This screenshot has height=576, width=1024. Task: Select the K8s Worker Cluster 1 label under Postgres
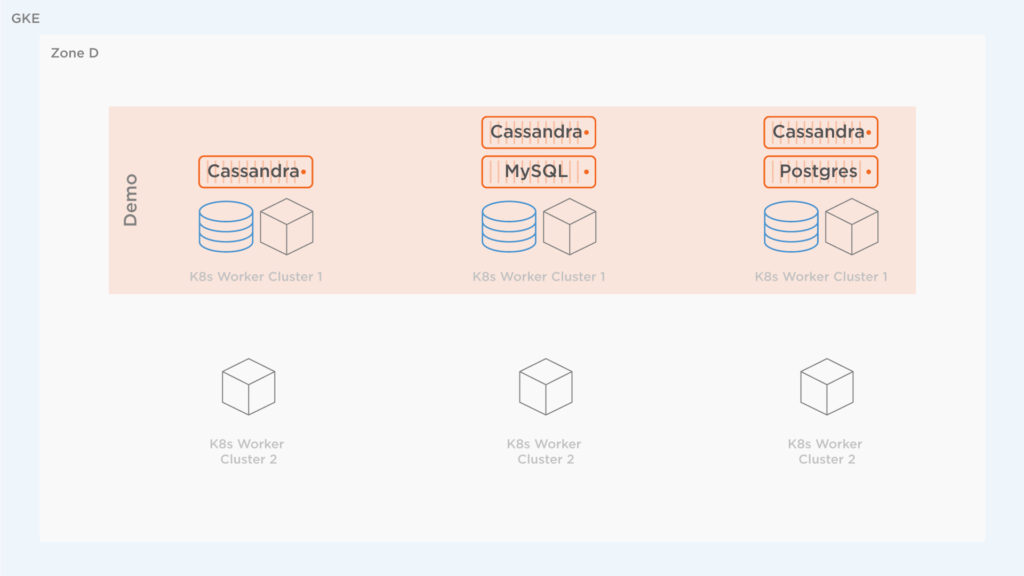pyautogui.click(x=820, y=277)
